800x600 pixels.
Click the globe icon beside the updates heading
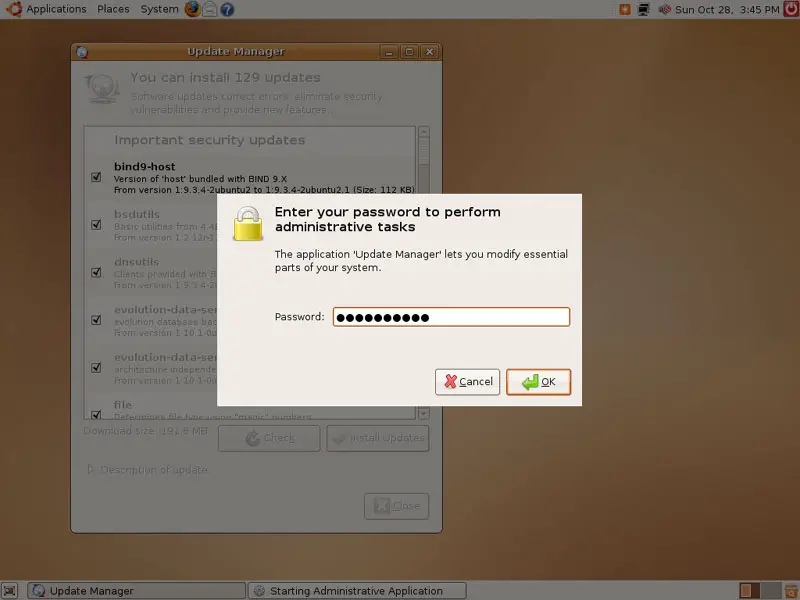coord(102,88)
